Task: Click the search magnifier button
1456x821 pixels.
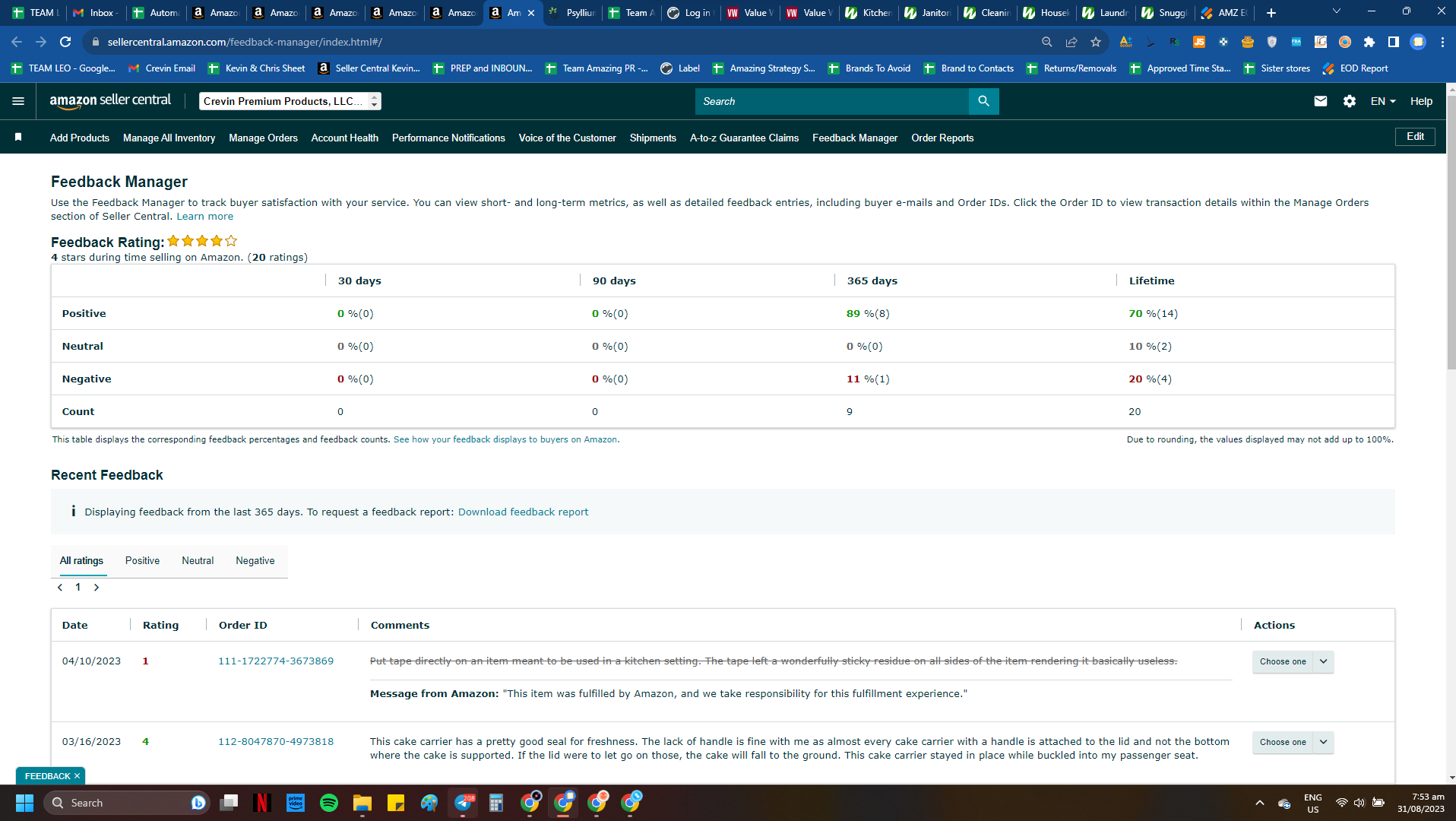Action: (983, 101)
